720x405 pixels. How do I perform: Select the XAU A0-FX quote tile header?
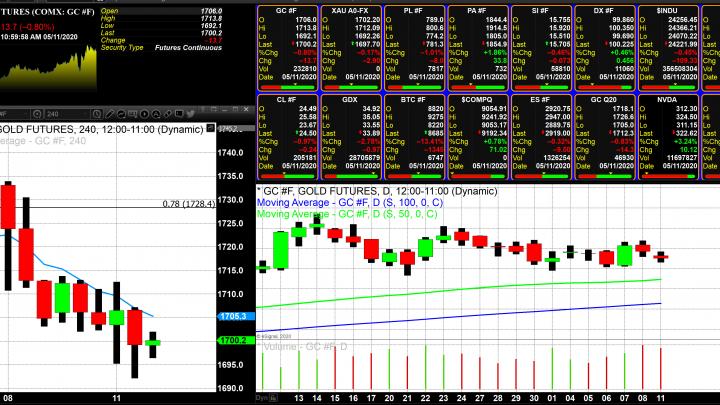click(350, 10)
